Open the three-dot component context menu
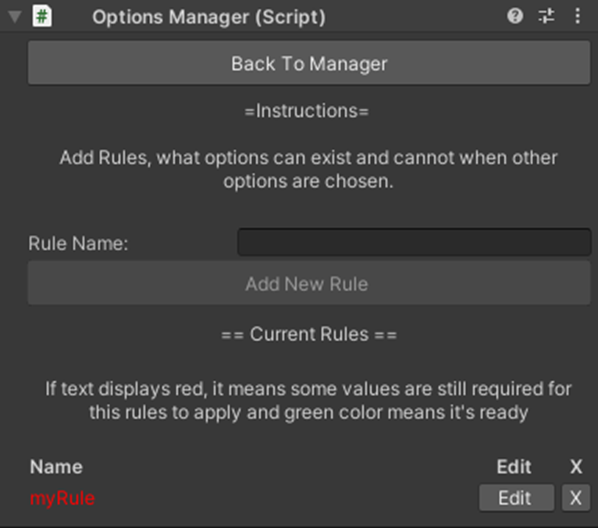Image resolution: width=598 pixels, height=528 pixels. click(578, 16)
